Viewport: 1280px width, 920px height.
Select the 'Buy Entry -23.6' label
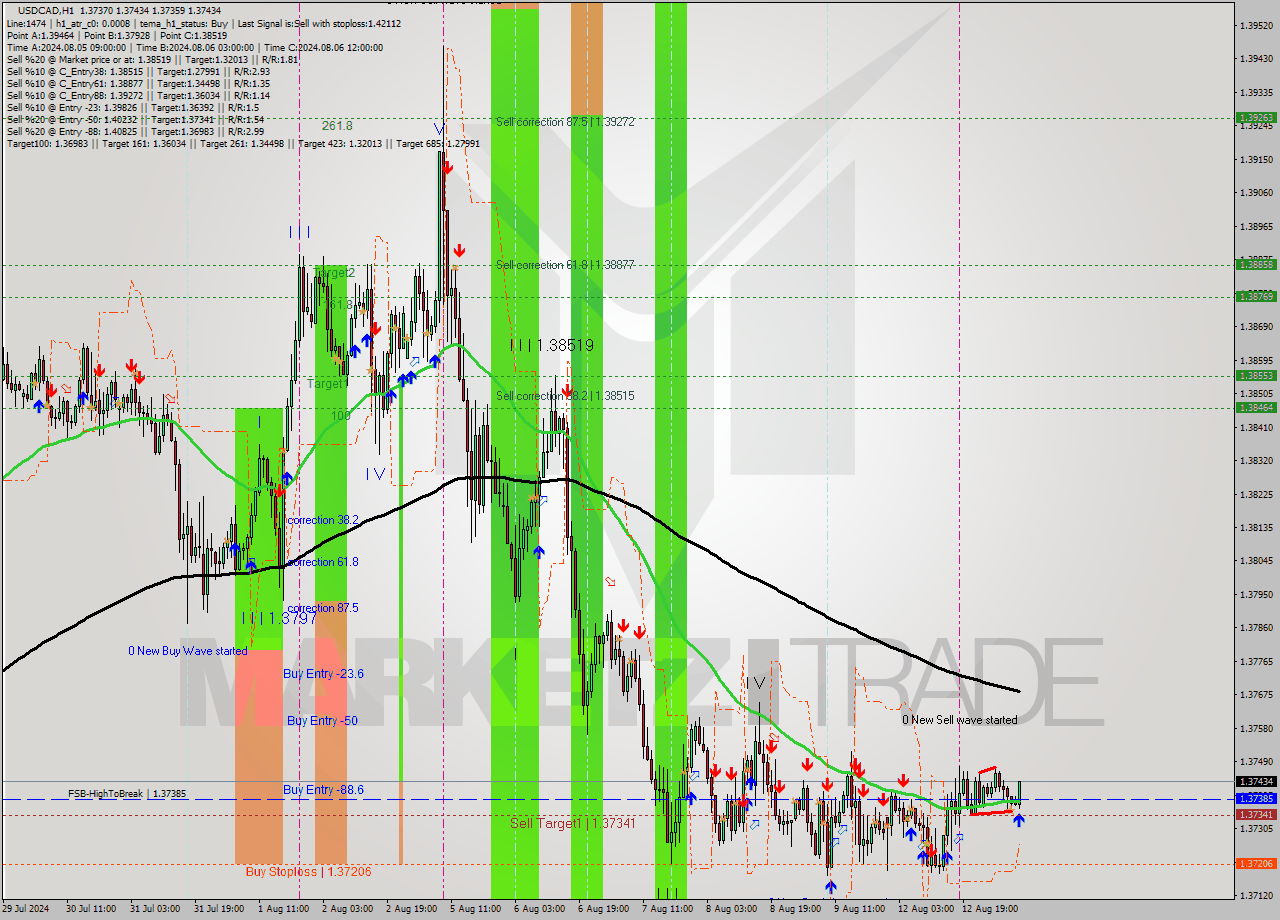[x=323, y=674]
